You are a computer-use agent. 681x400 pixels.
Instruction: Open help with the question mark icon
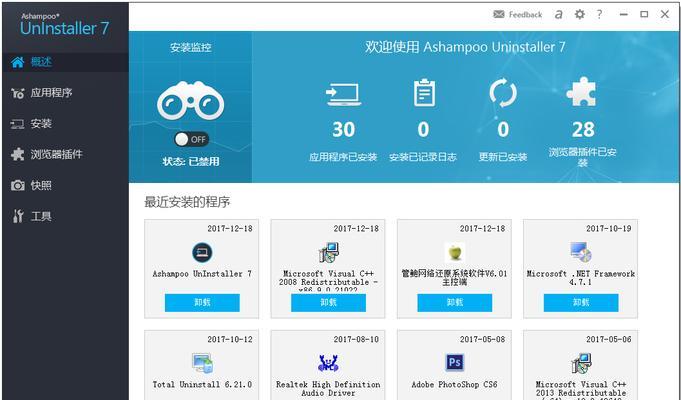(x=599, y=14)
